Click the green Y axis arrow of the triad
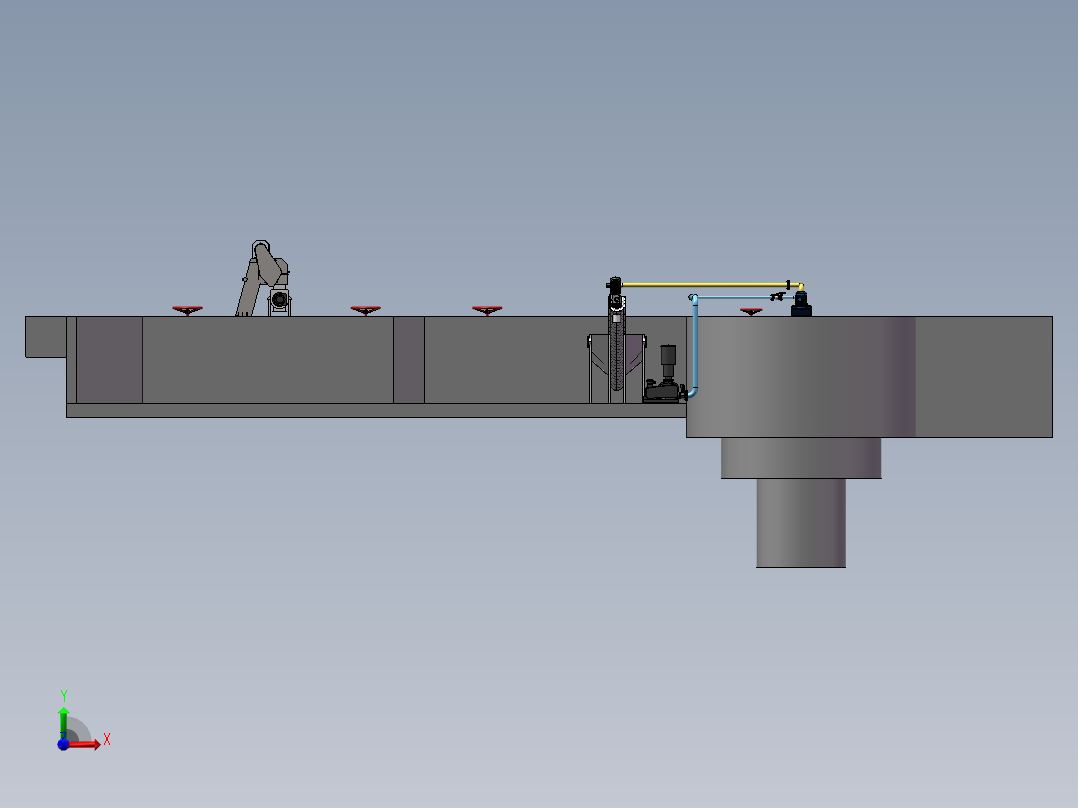Image resolution: width=1078 pixels, height=808 pixels. [x=63, y=721]
